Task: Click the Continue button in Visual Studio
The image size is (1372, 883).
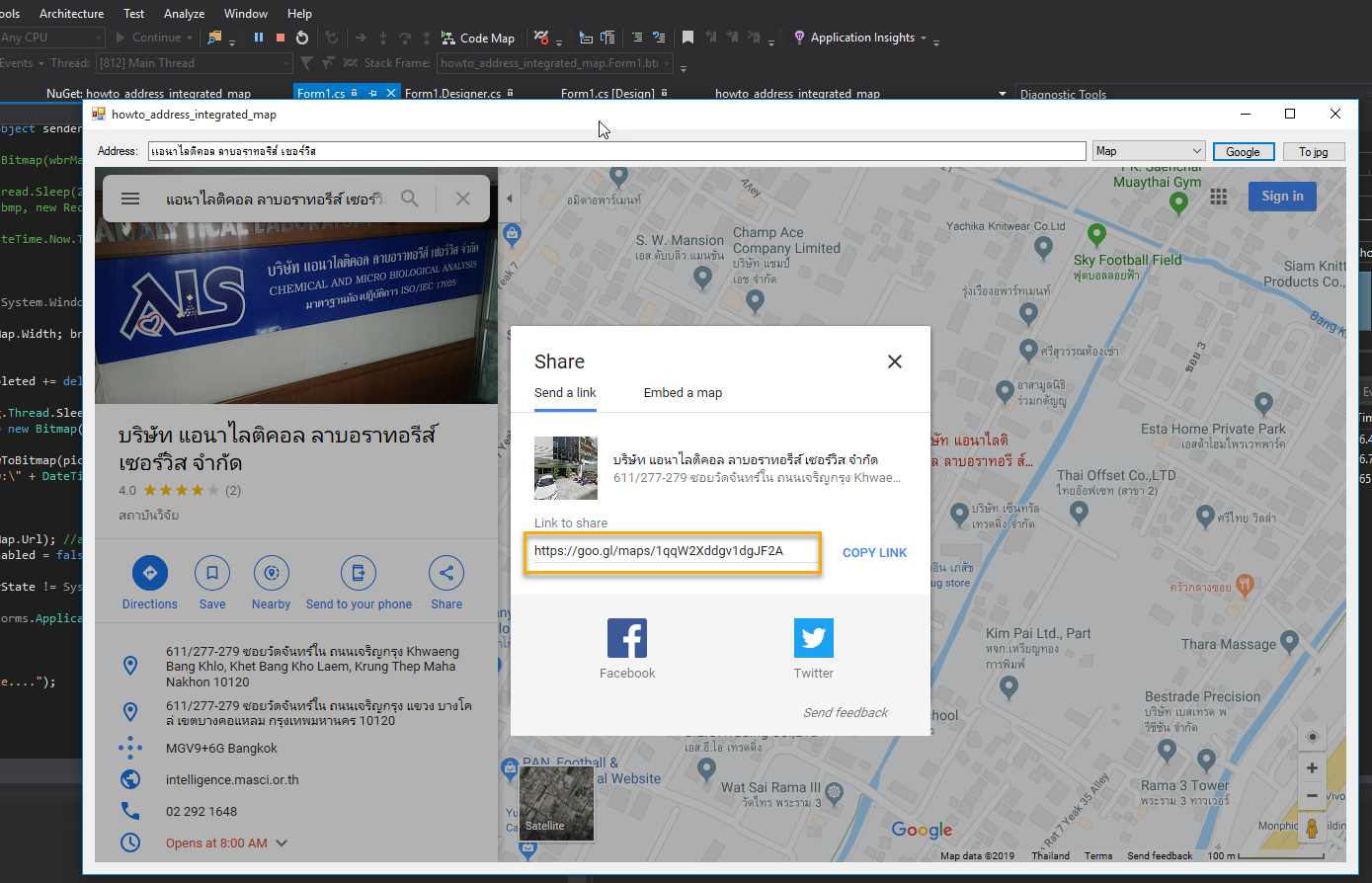Action: coord(155,38)
